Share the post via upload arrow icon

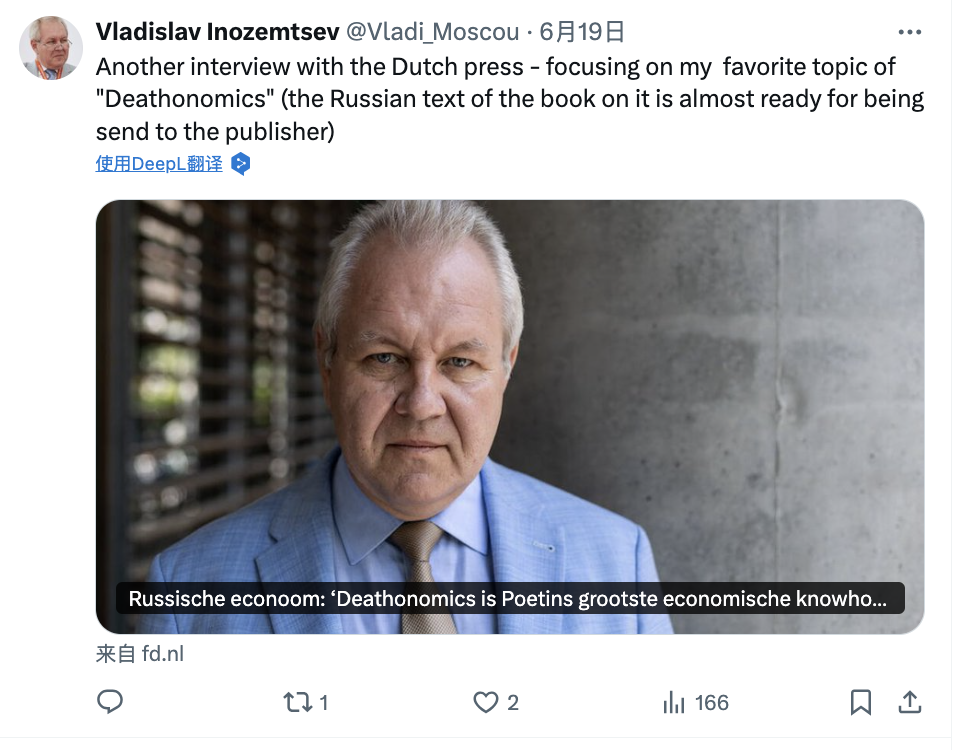pyautogui.click(x=910, y=702)
